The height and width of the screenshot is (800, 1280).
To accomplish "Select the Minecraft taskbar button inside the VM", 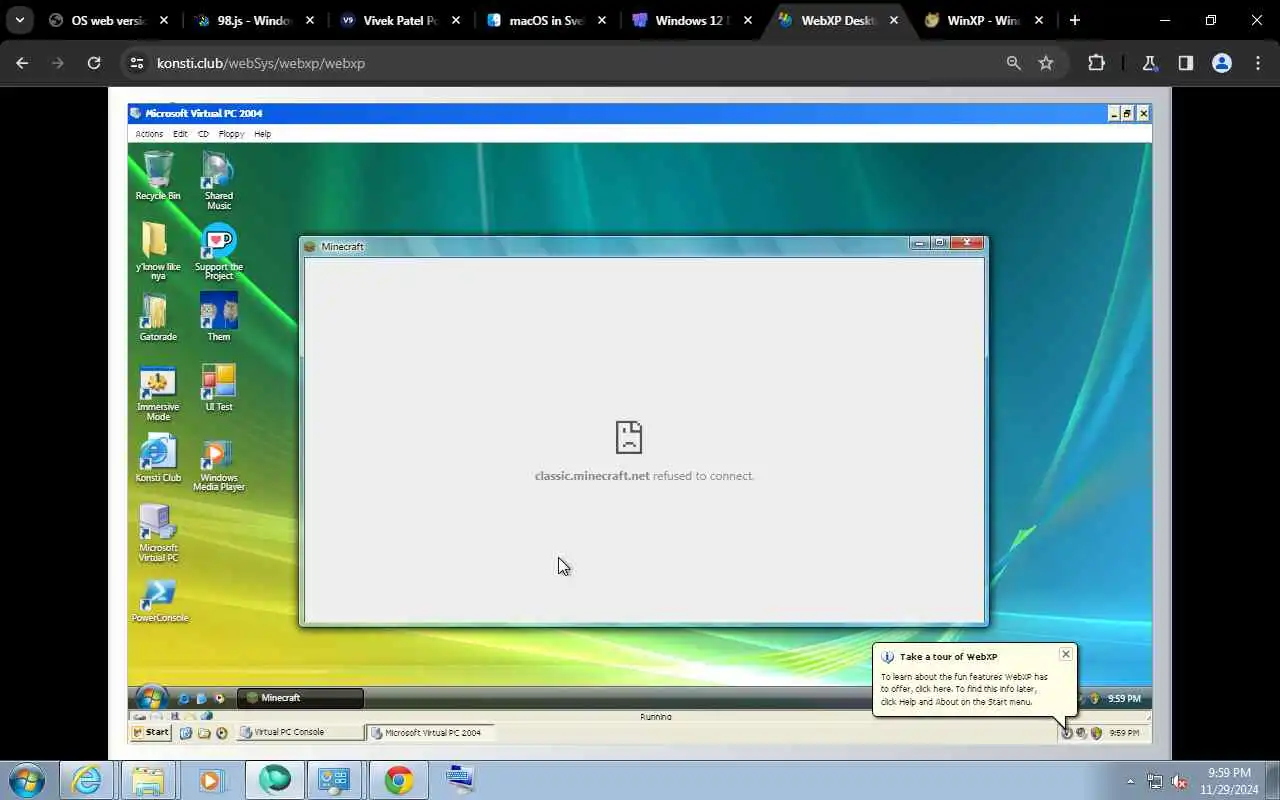I will tap(300, 698).
